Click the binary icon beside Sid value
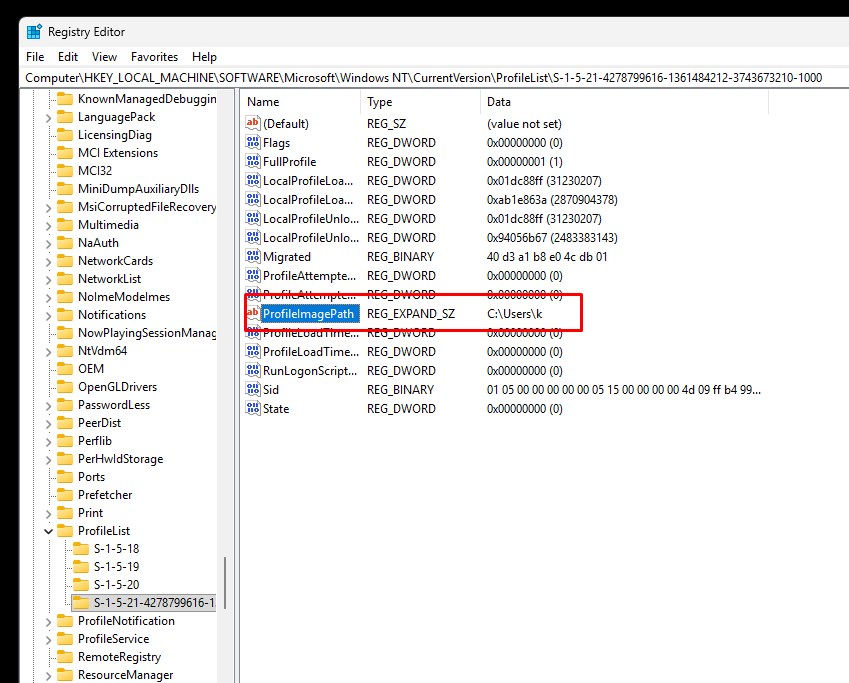The image size is (849, 683). coord(253,390)
